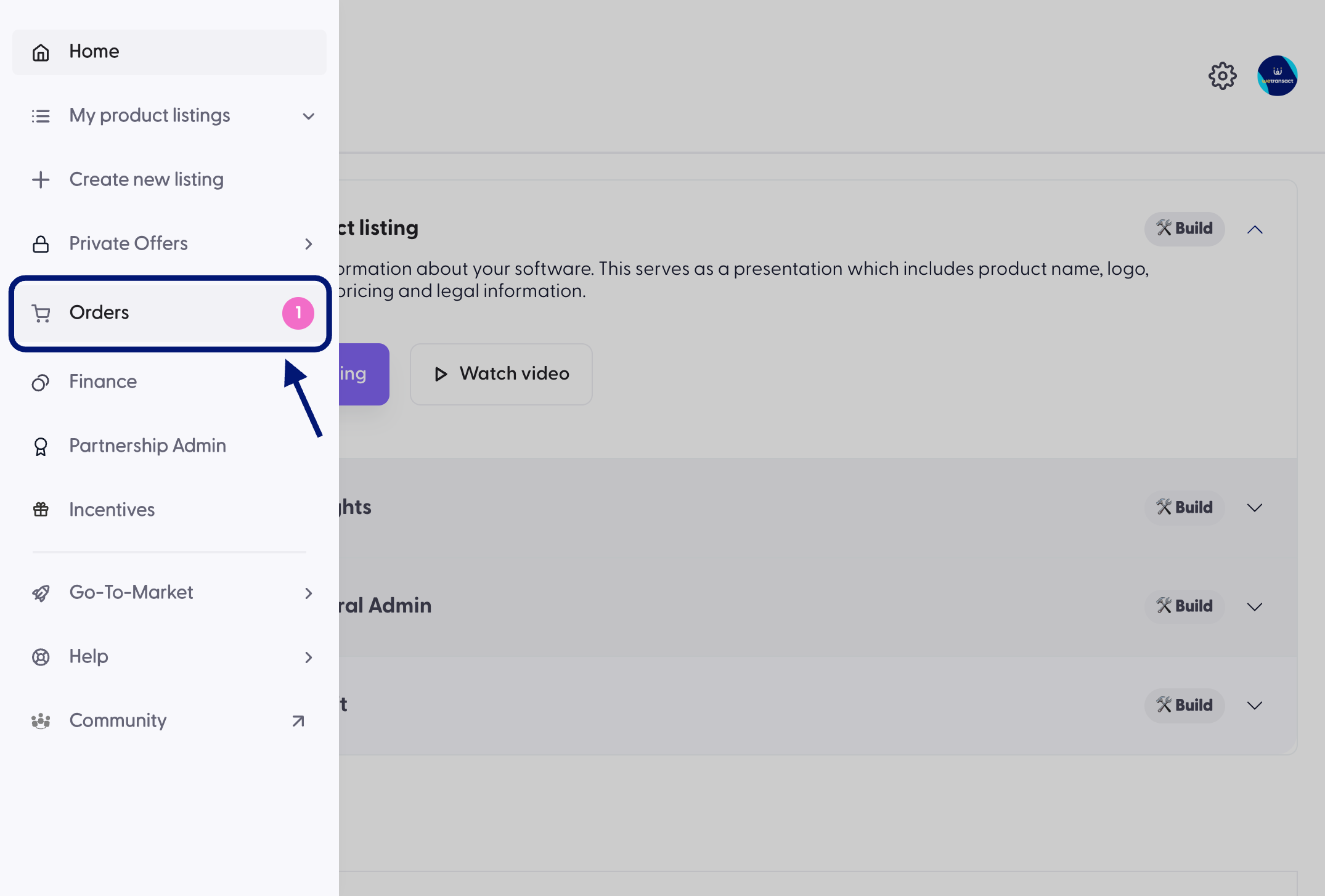Expand the 'ral Admin' section chevron
This screenshot has width=1325, height=896.
point(1255,607)
